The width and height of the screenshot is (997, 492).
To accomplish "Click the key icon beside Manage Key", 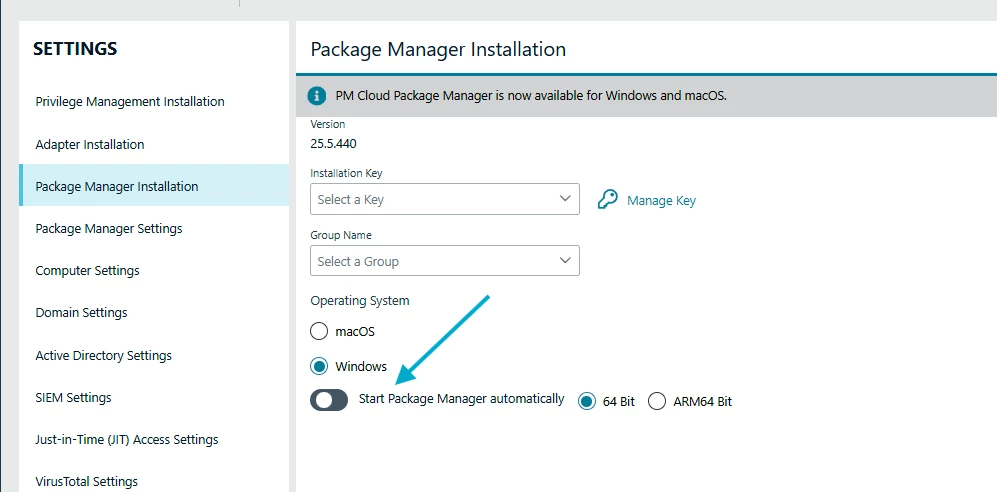I will (608, 200).
